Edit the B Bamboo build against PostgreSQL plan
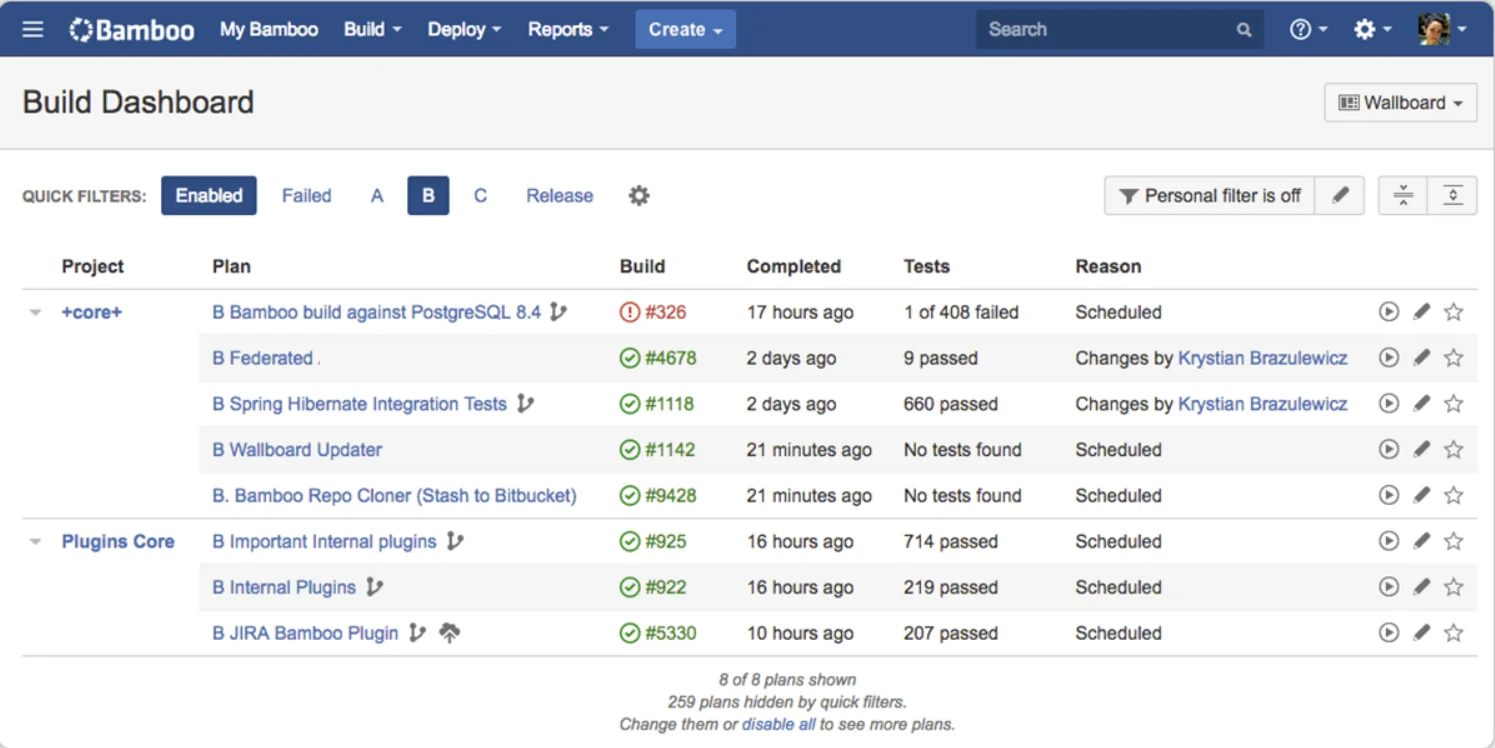This screenshot has height=748, width=1495. (x=1422, y=312)
